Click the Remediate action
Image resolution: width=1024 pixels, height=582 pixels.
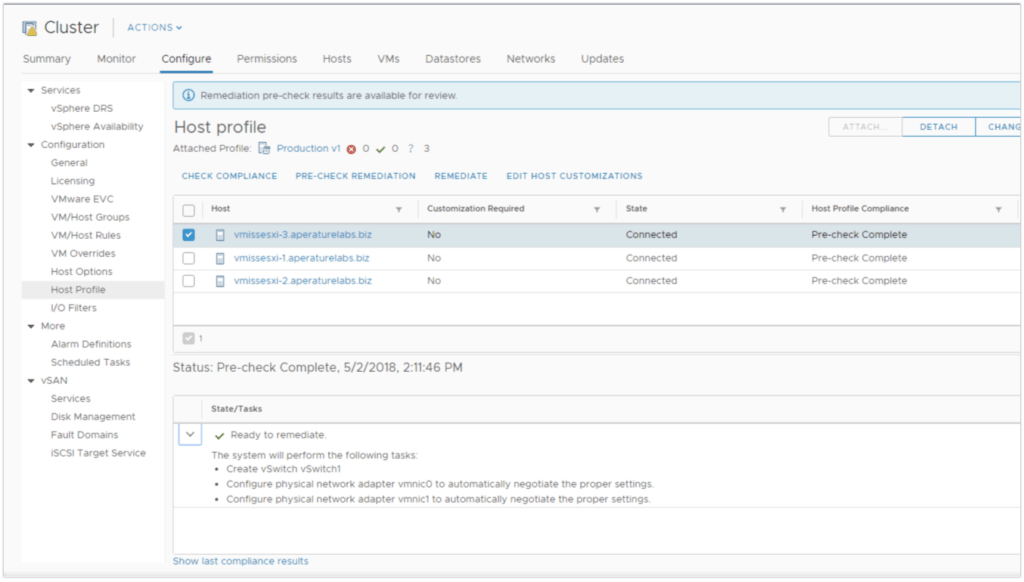[461, 176]
